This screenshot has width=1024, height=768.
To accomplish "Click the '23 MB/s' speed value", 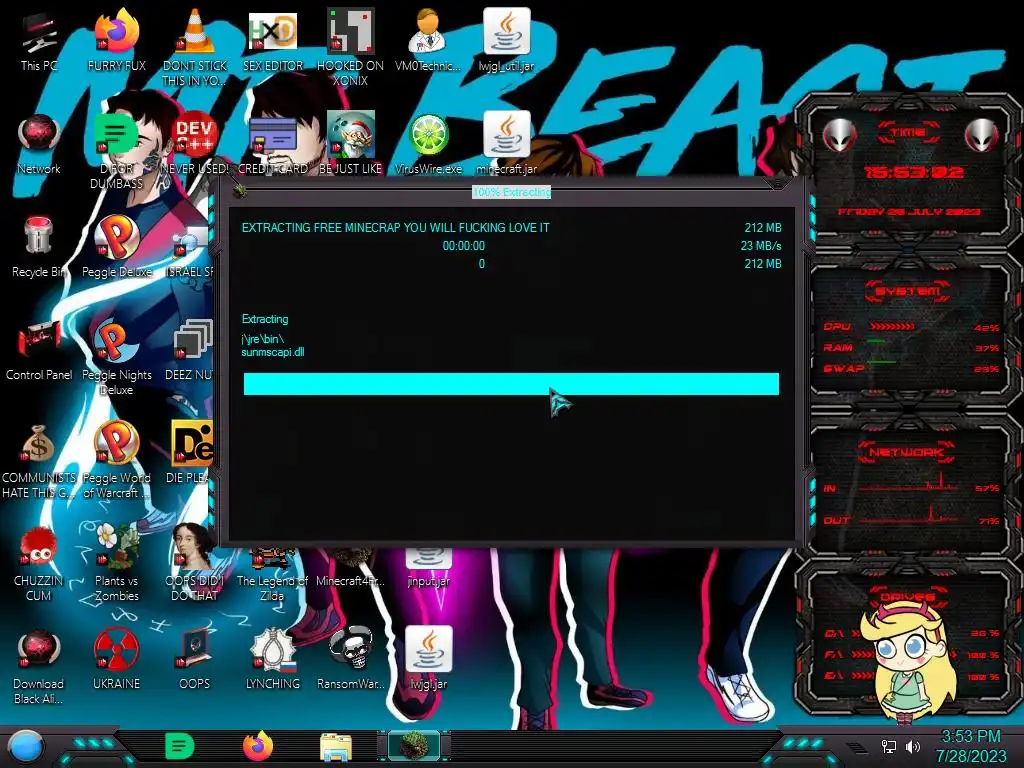I will [x=761, y=246].
